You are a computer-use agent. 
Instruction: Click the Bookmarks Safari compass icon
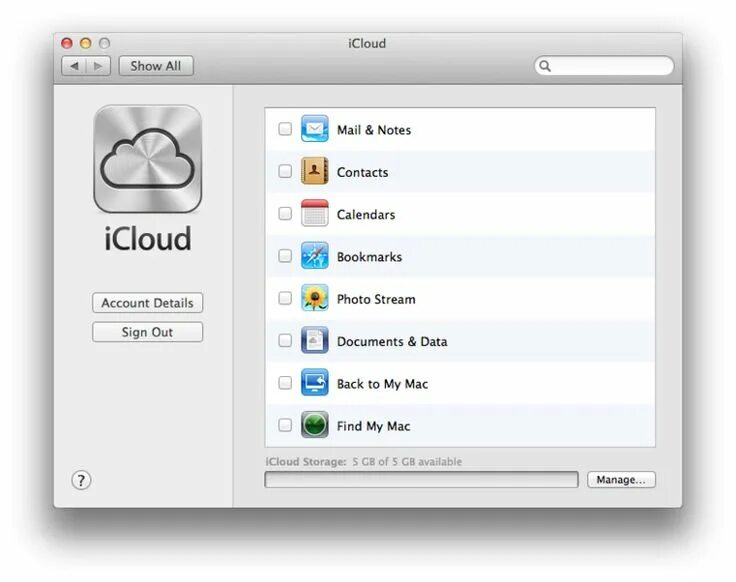coord(314,255)
